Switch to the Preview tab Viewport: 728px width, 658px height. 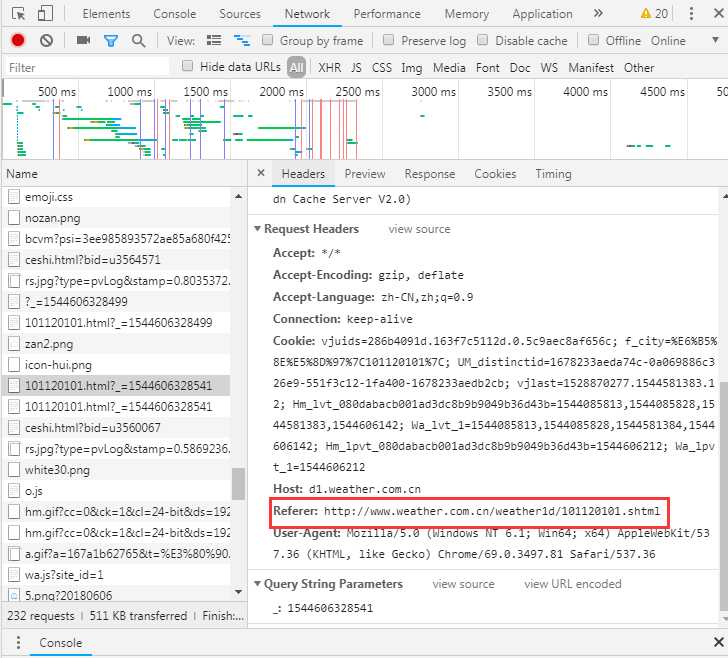pyautogui.click(x=364, y=174)
